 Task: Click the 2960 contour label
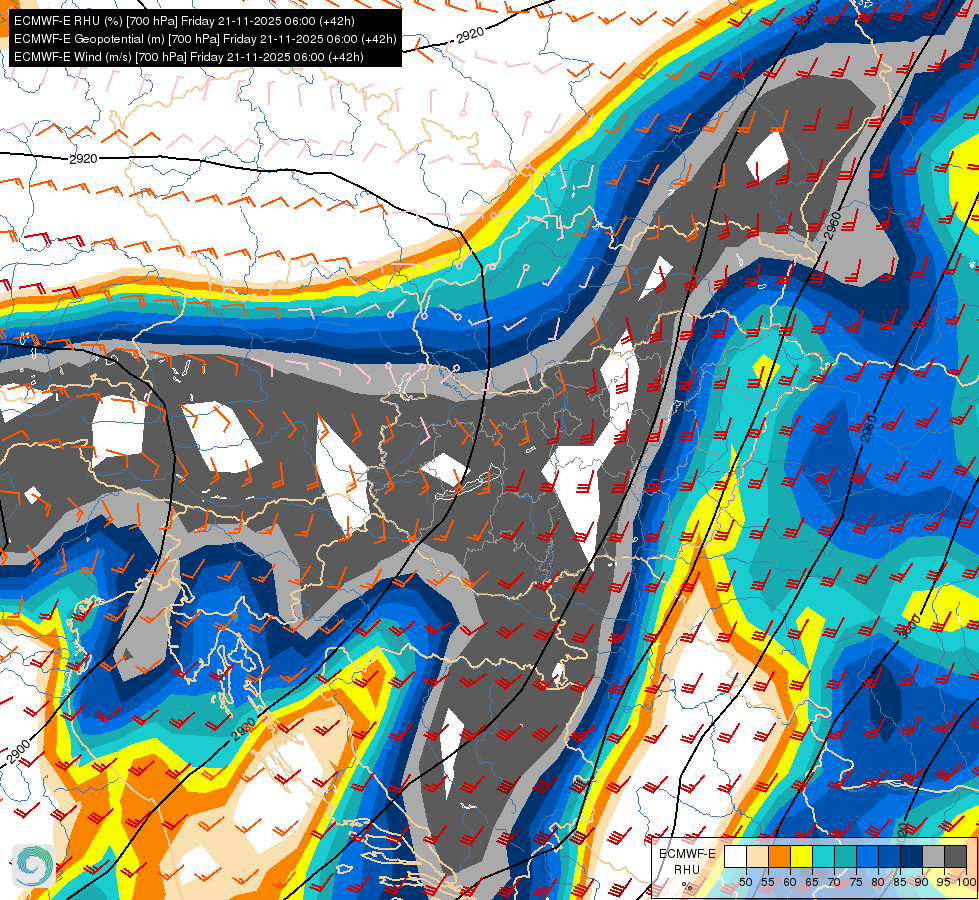pyautogui.click(x=832, y=226)
